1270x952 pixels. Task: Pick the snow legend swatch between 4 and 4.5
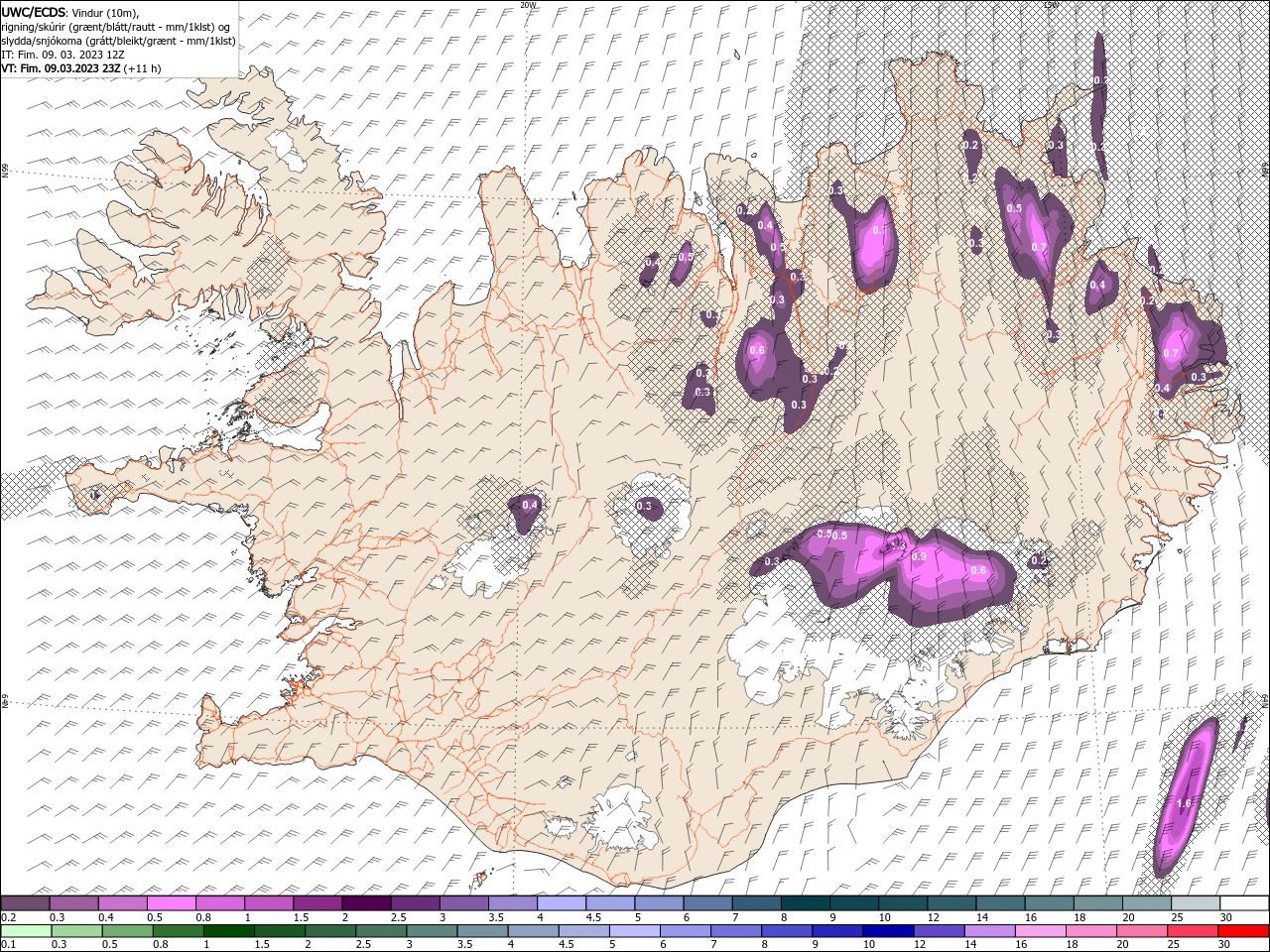click(562, 902)
